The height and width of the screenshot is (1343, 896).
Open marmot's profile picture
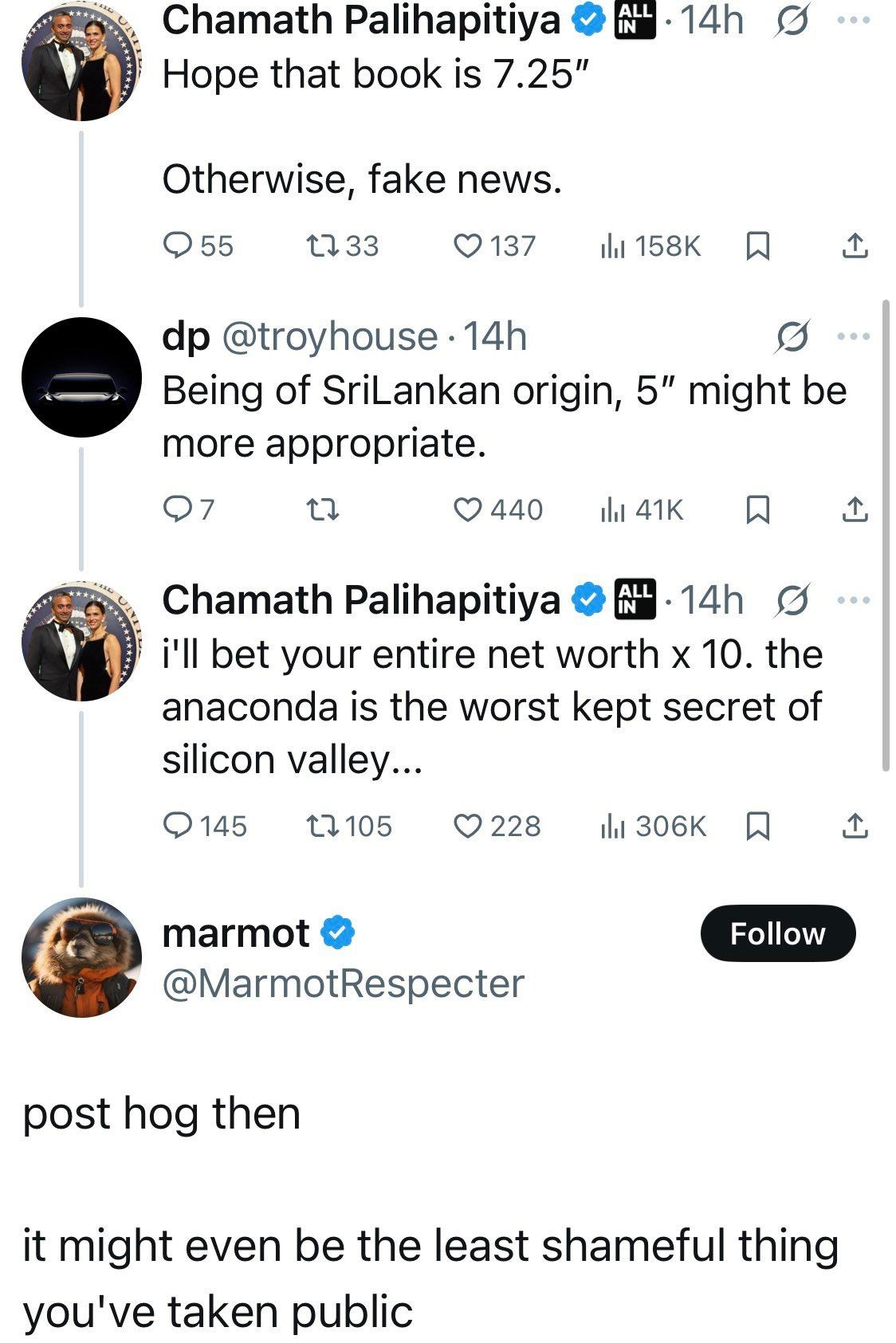tap(81, 957)
